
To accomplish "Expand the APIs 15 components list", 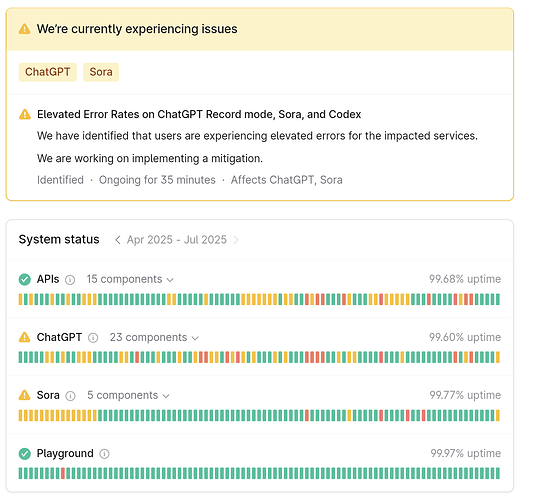I will [x=130, y=279].
